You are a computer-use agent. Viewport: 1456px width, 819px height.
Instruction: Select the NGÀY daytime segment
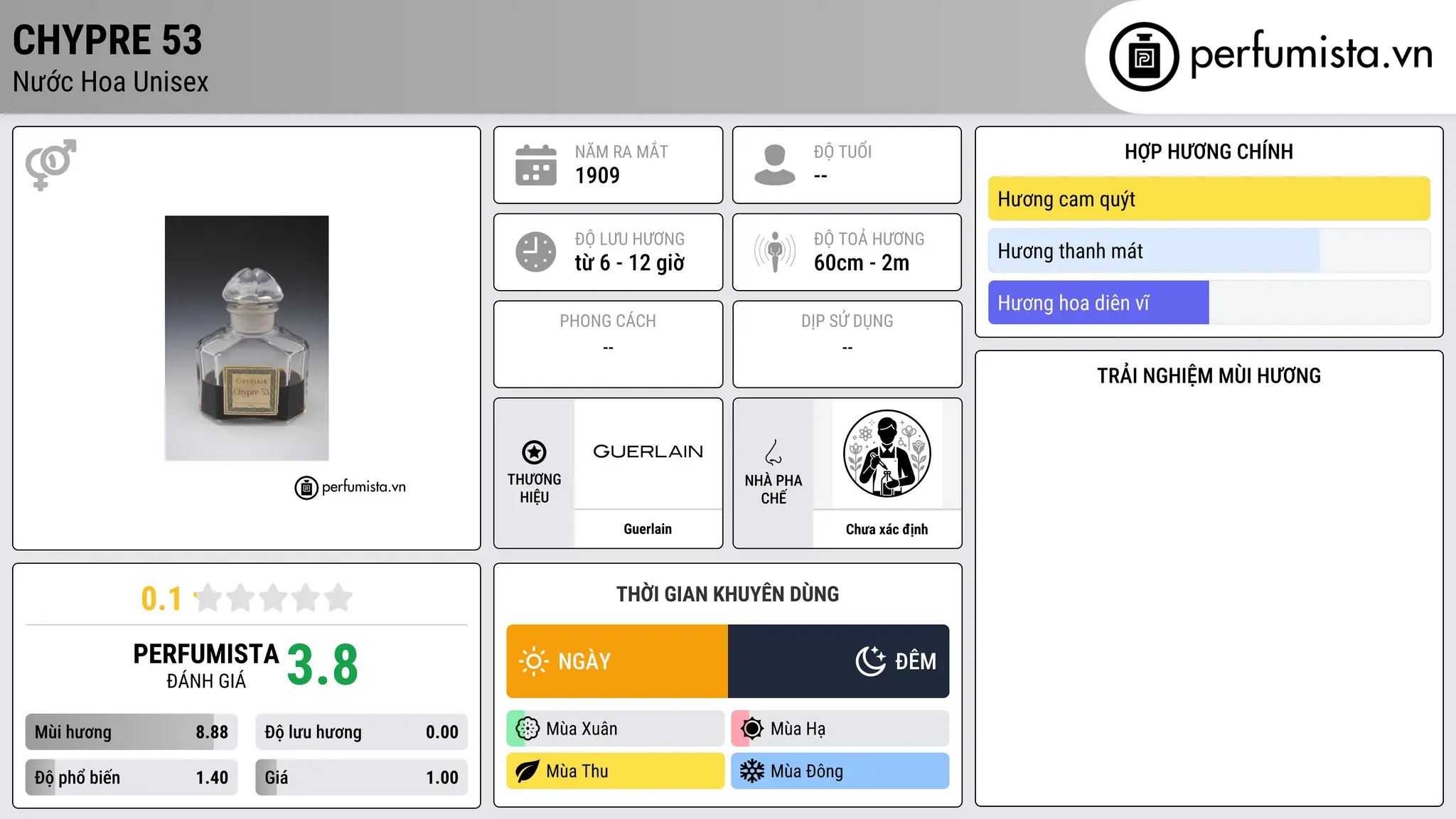click(617, 661)
